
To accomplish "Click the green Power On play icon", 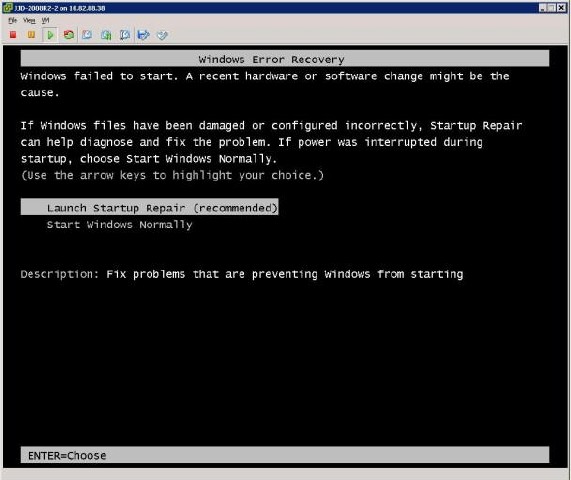I will (50, 35).
